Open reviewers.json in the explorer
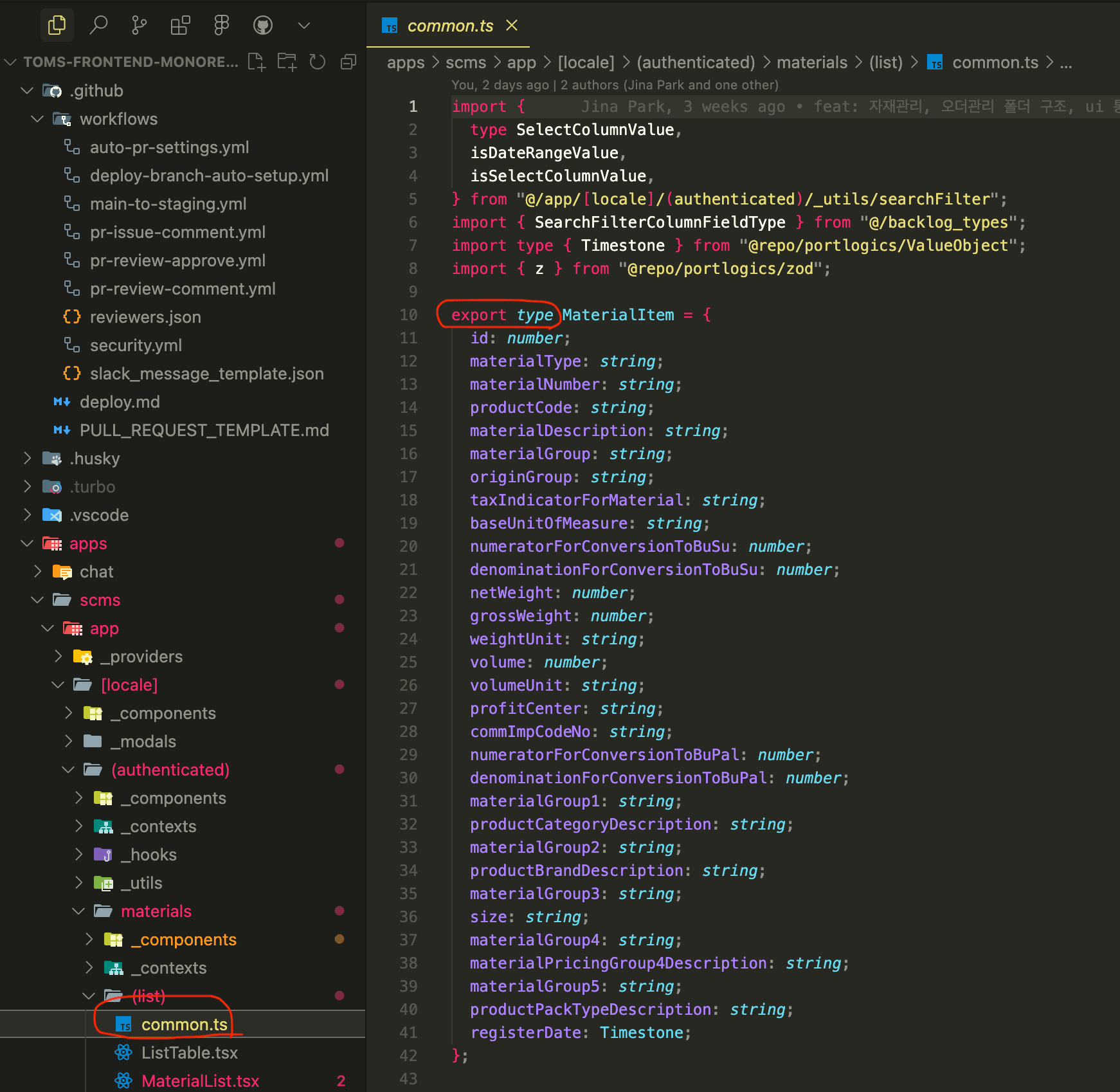This screenshot has width=1120, height=1092. (145, 317)
